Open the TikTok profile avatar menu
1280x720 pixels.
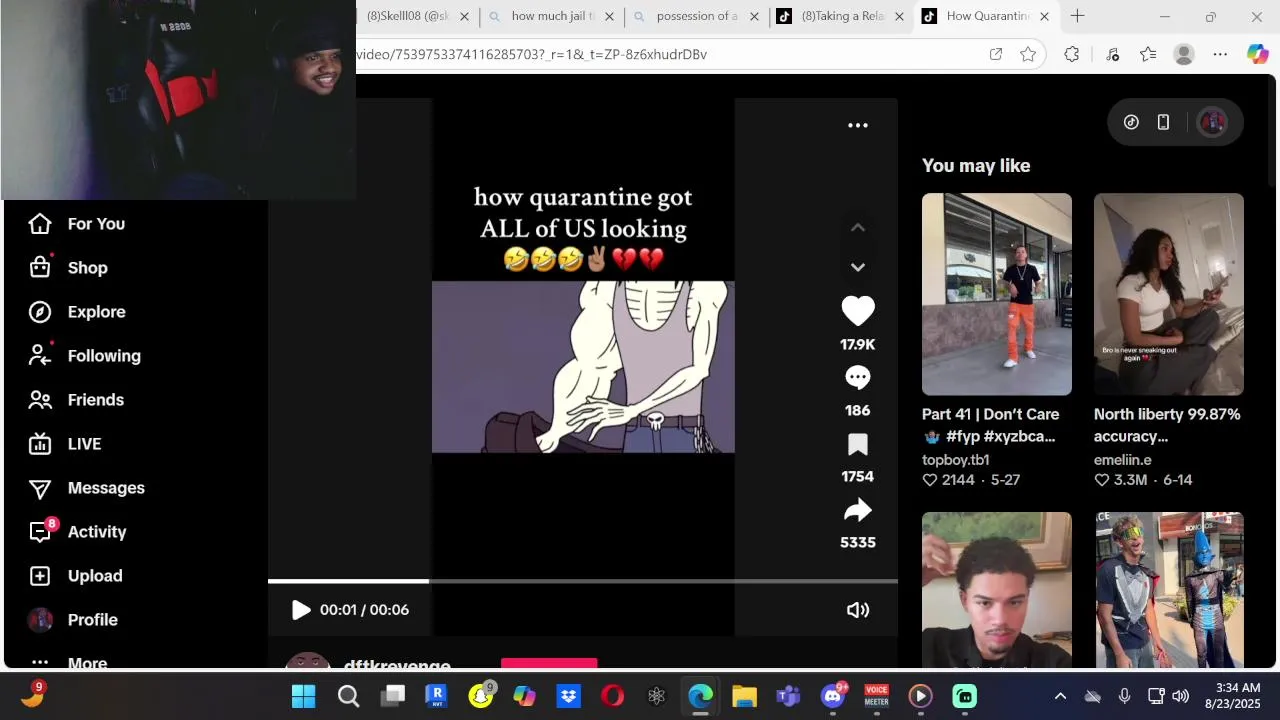pyautogui.click(x=1212, y=122)
